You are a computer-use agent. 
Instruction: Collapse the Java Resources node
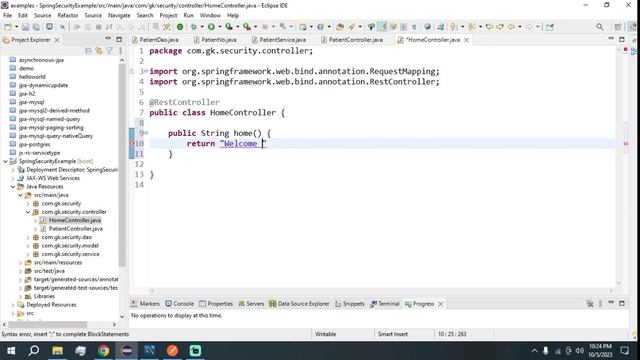13,187
